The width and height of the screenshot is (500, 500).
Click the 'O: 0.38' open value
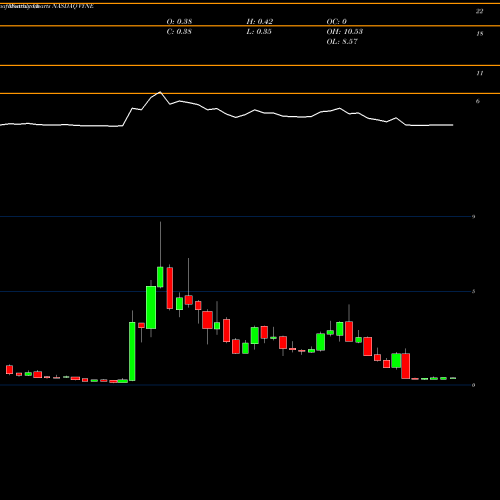(x=179, y=21)
